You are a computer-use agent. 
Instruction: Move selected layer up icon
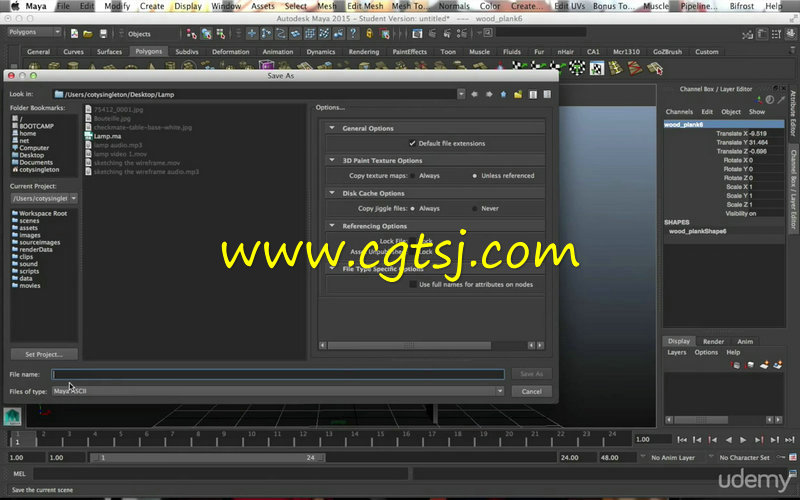tap(736, 365)
